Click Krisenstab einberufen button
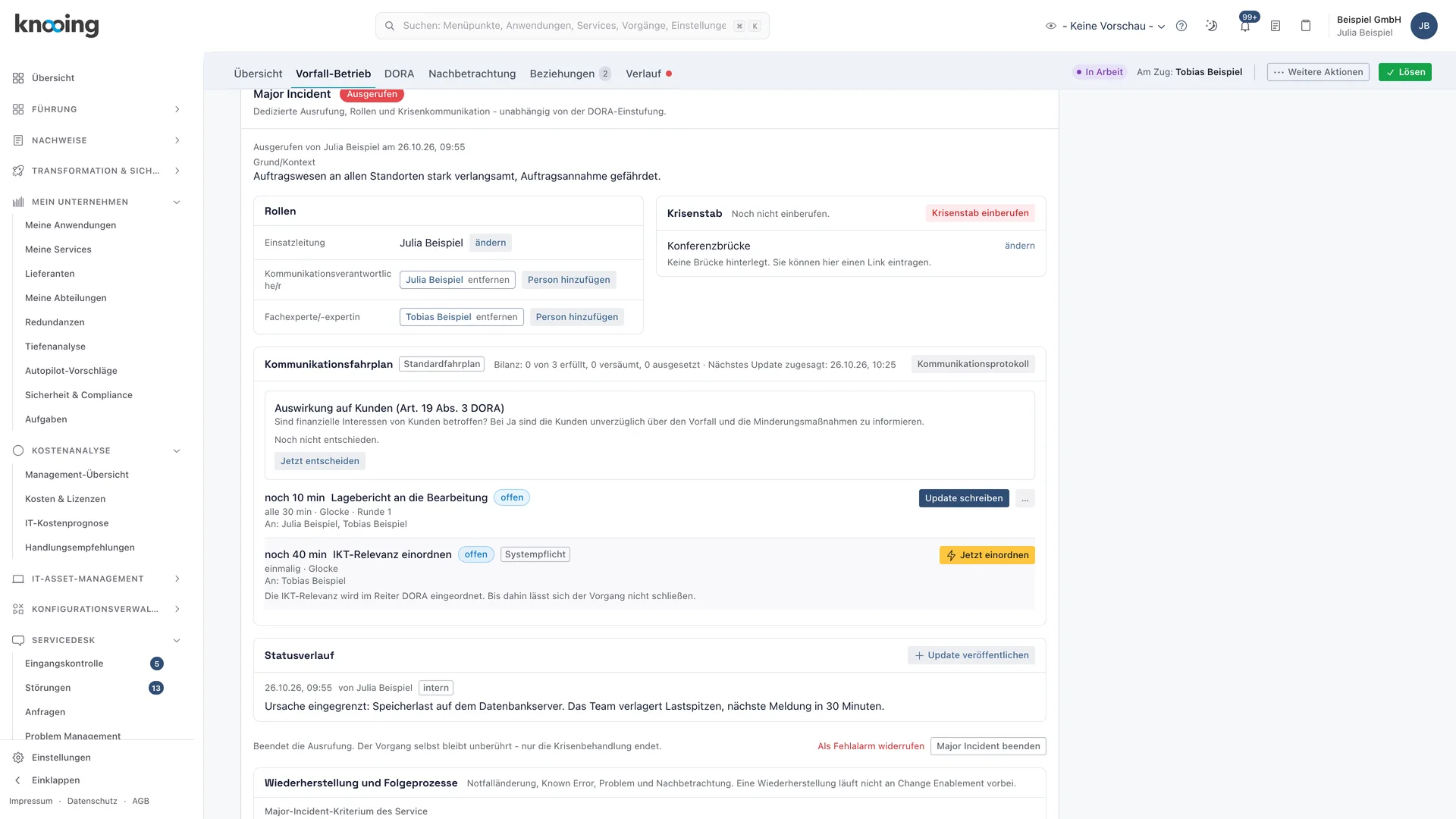 (980, 213)
